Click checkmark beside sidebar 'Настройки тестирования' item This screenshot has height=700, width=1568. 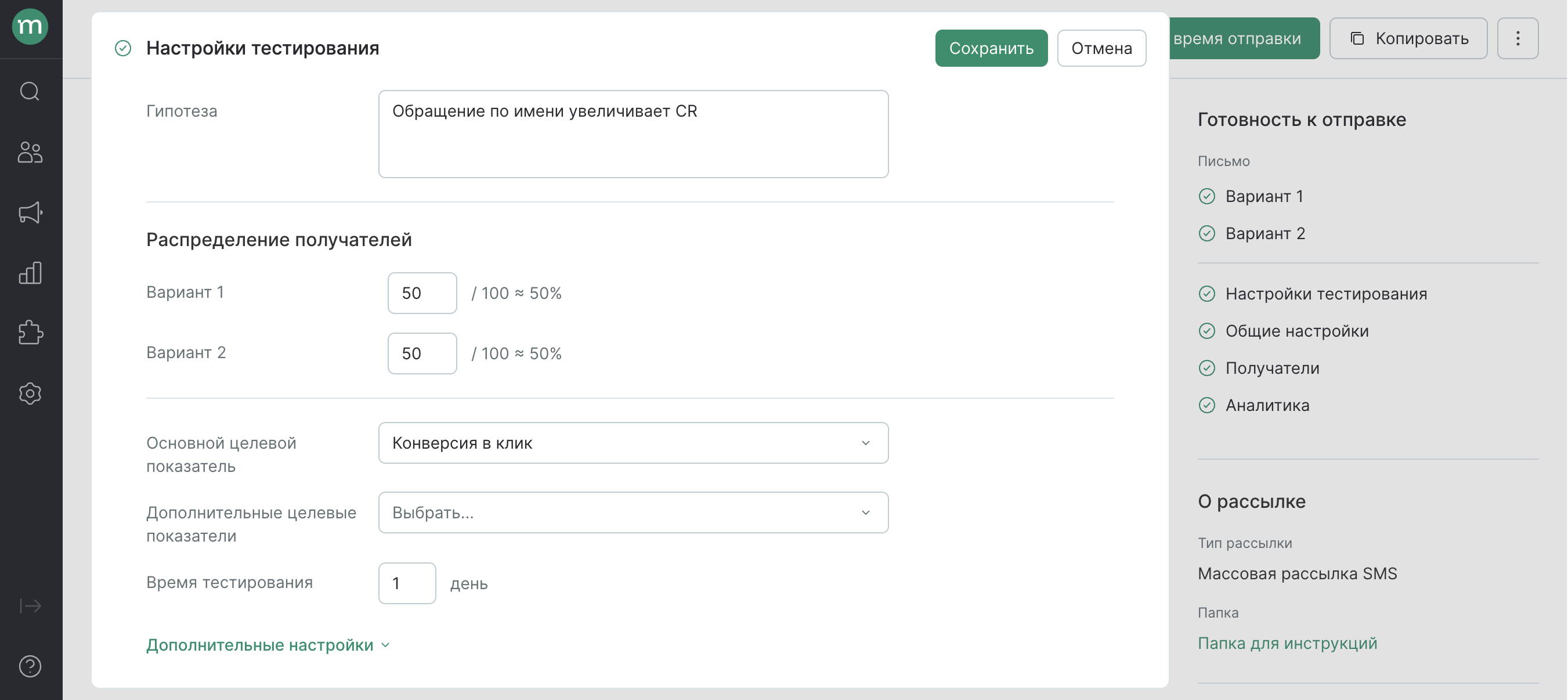pos(1206,293)
